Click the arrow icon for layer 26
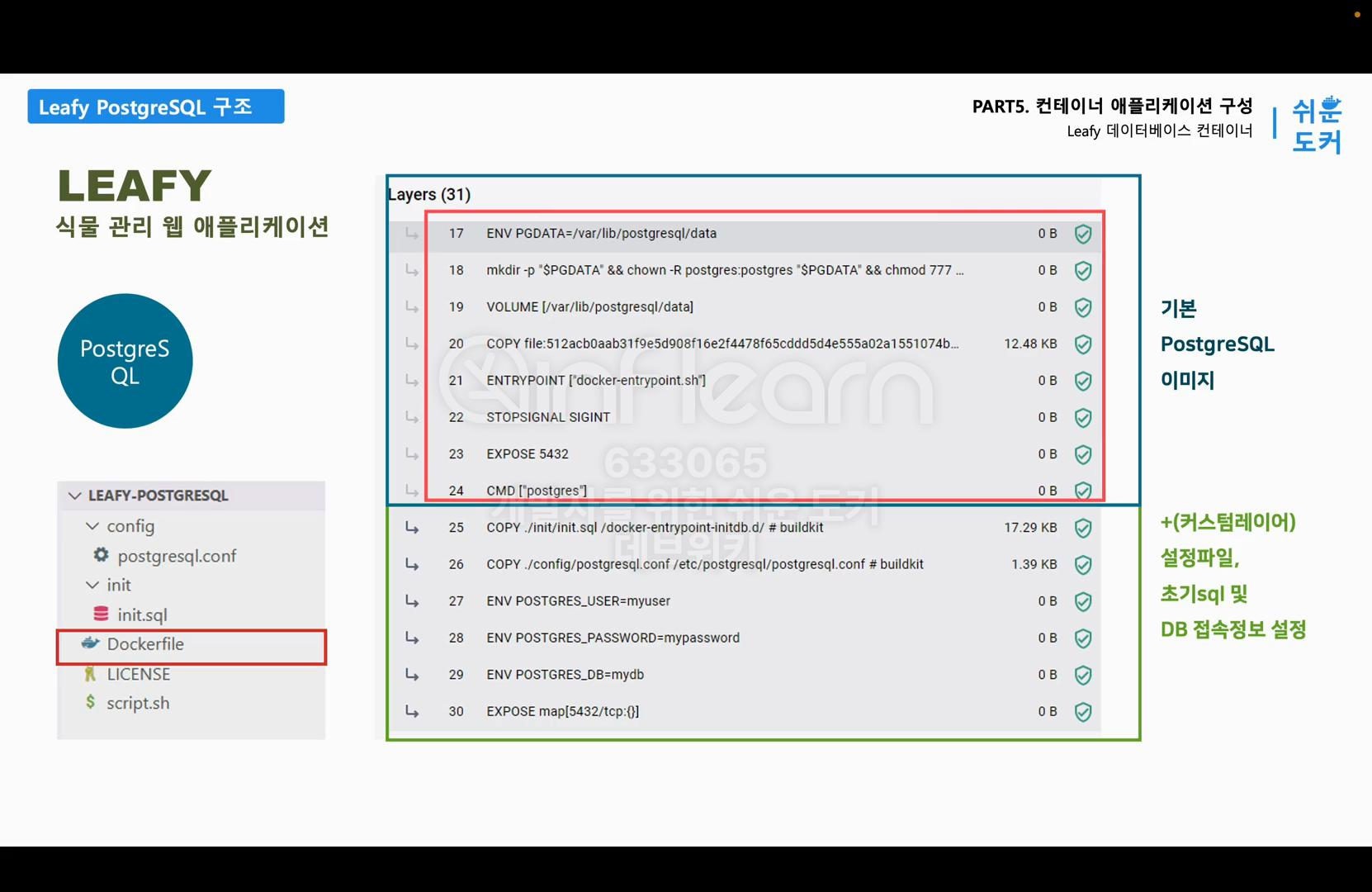 point(412,564)
